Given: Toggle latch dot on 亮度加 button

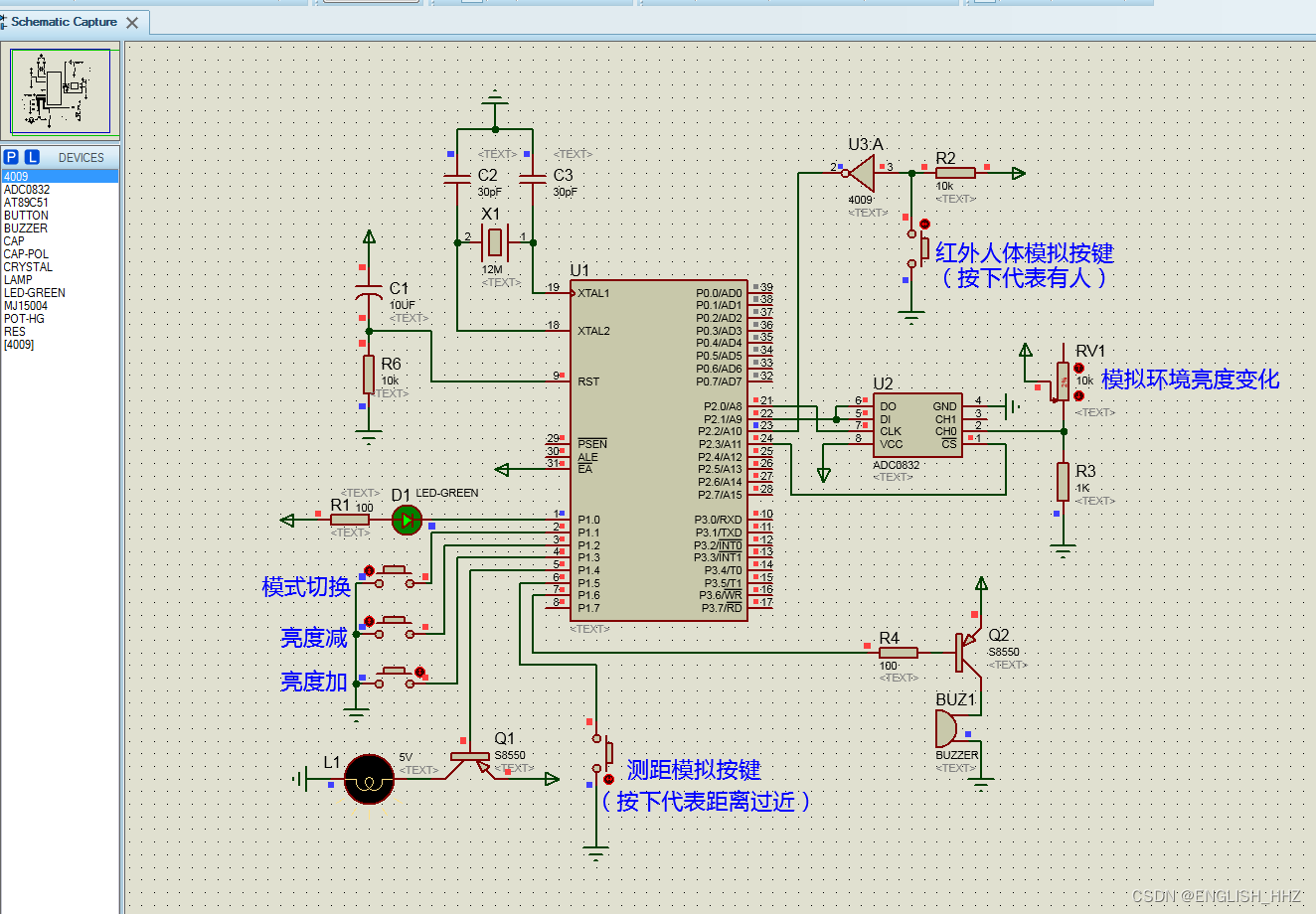Looking at the screenshot, I should coord(419,673).
